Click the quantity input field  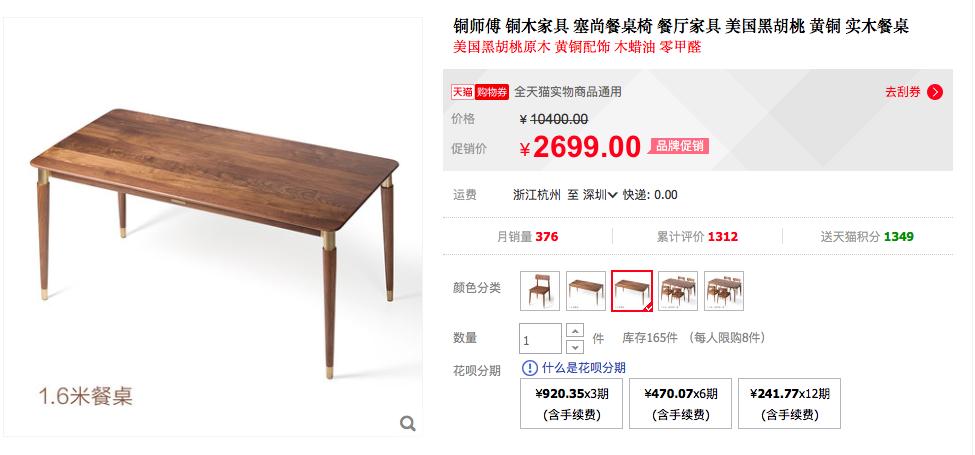540,339
